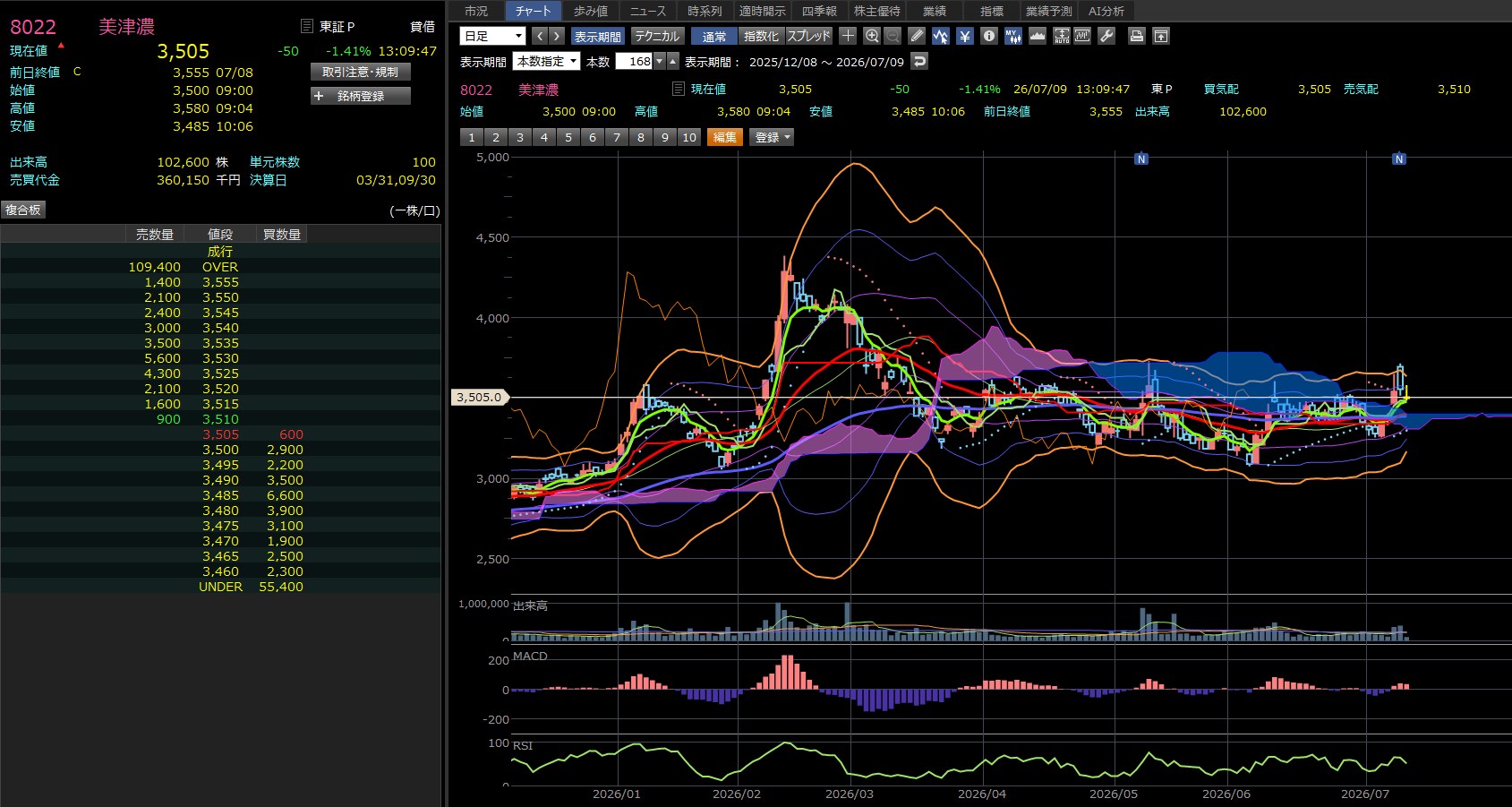1512x807 pixels.
Task: Reset display period with return arrow icon
Action: [919, 61]
